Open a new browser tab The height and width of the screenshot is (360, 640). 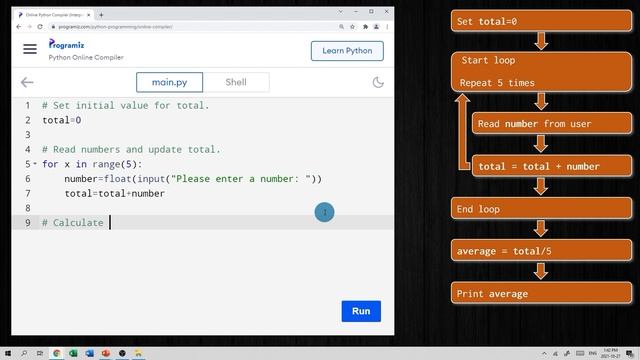[x=101, y=15]
